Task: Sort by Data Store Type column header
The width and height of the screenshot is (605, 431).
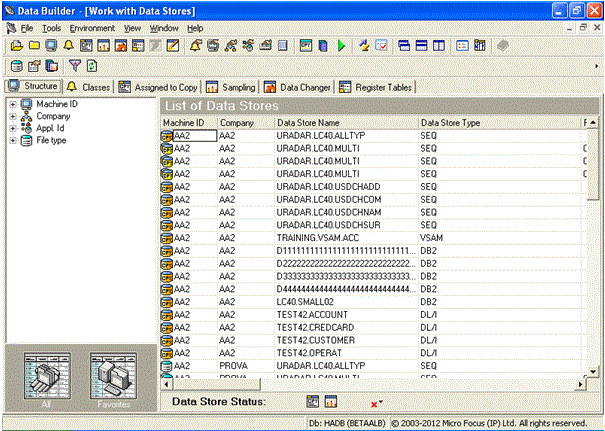Action: tap(450, 122)
